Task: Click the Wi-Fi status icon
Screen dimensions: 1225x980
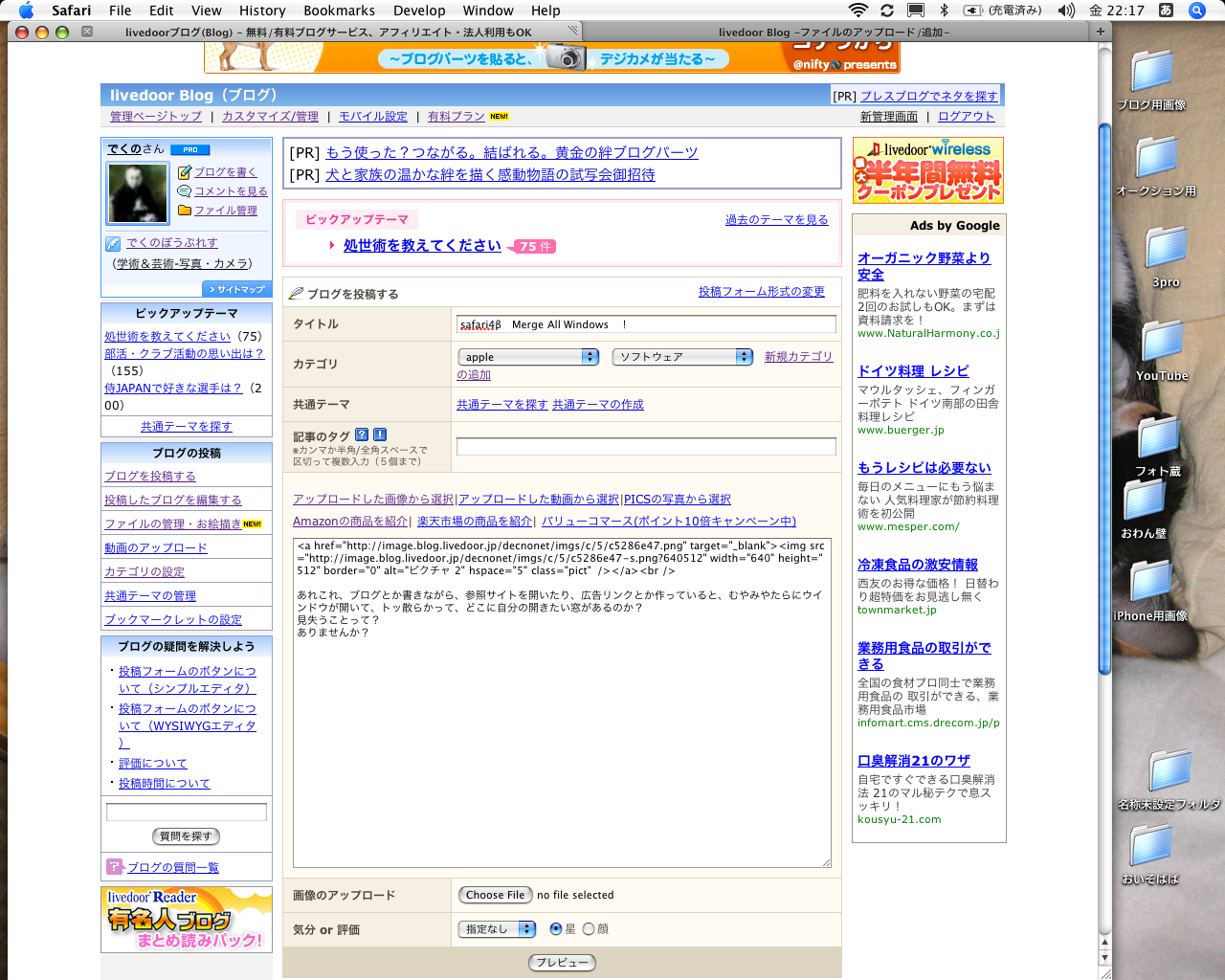Action: click(x=857, y=11)
